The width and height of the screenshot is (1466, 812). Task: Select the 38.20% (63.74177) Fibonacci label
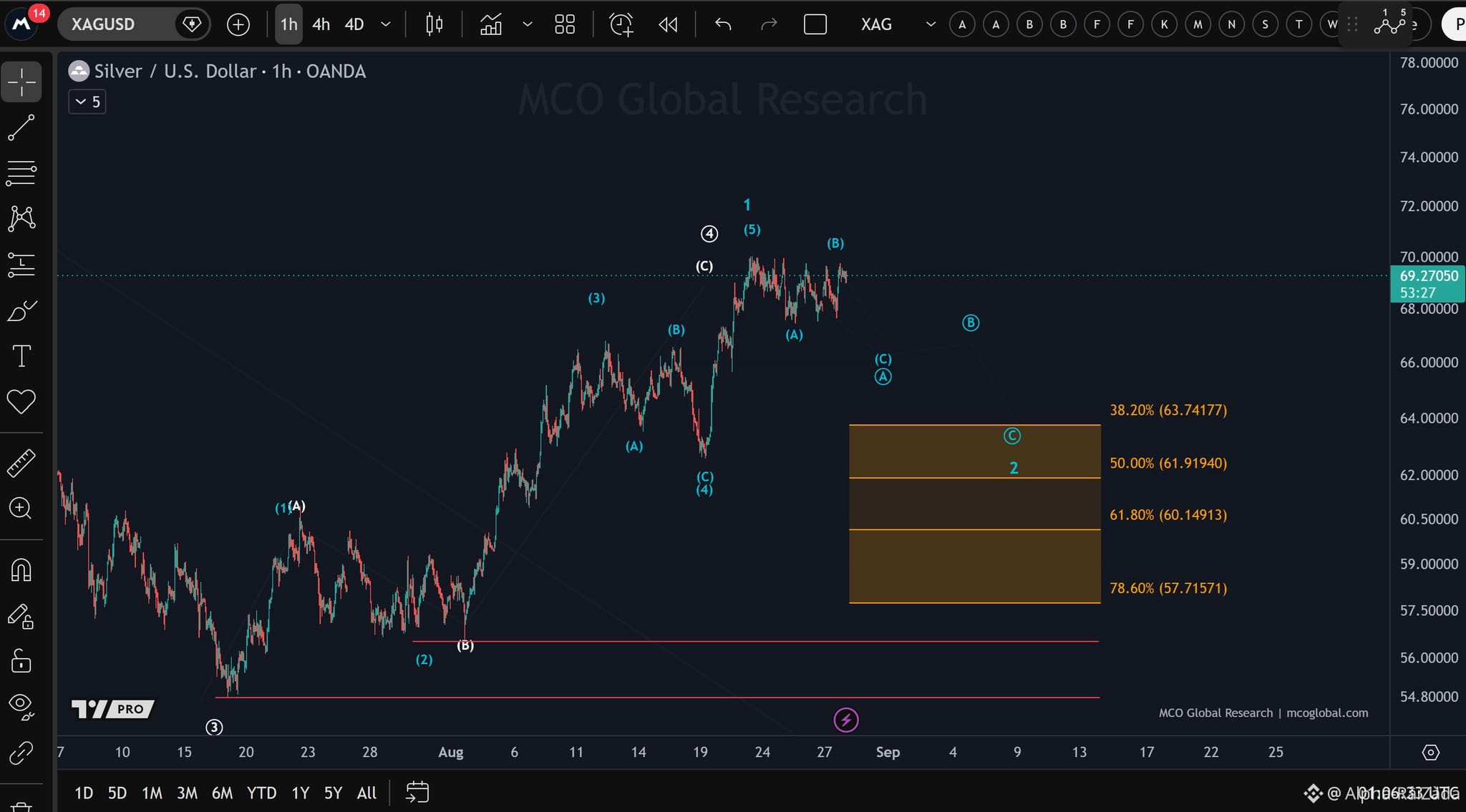1168,410
